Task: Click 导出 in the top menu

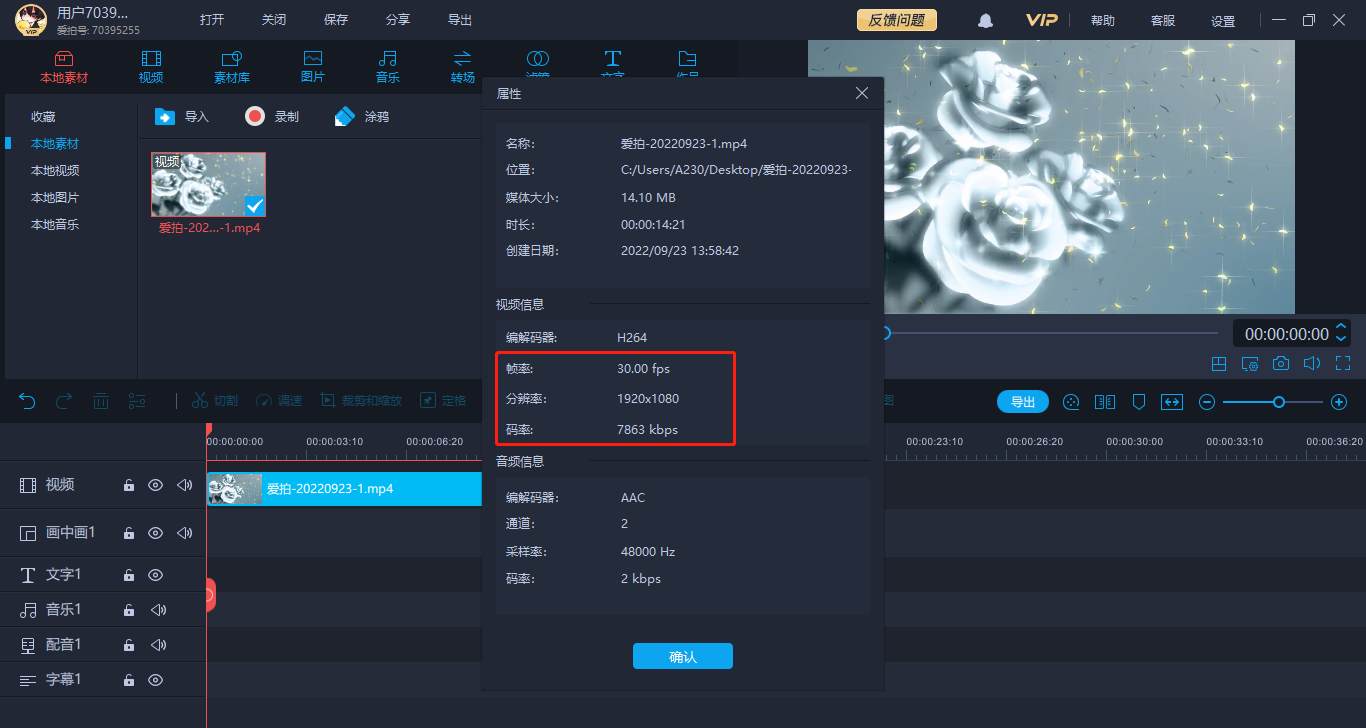Action: [x=460, y=20]
